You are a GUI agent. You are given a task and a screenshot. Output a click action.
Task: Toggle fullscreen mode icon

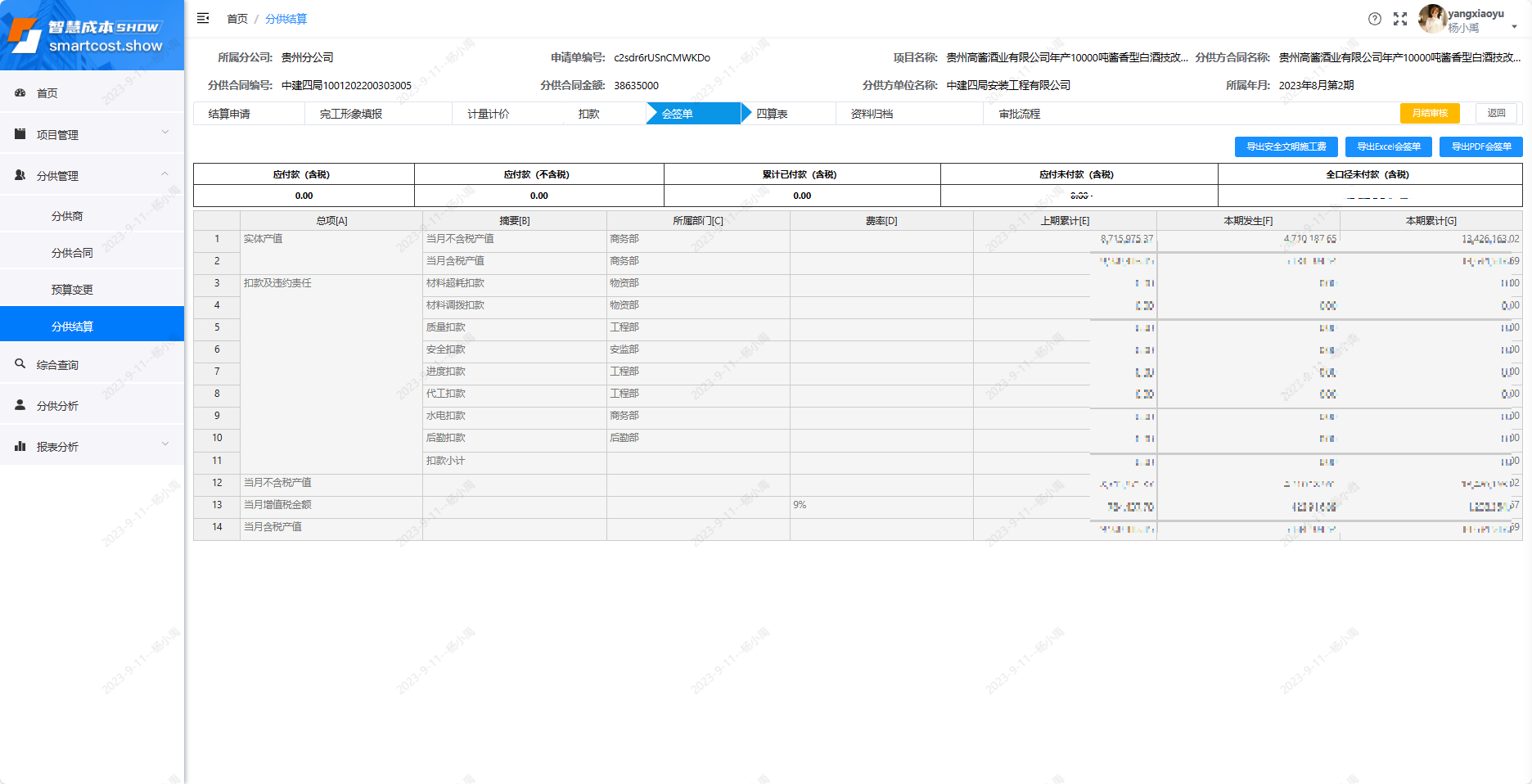pyautogui.click(x=1400, y=19)
